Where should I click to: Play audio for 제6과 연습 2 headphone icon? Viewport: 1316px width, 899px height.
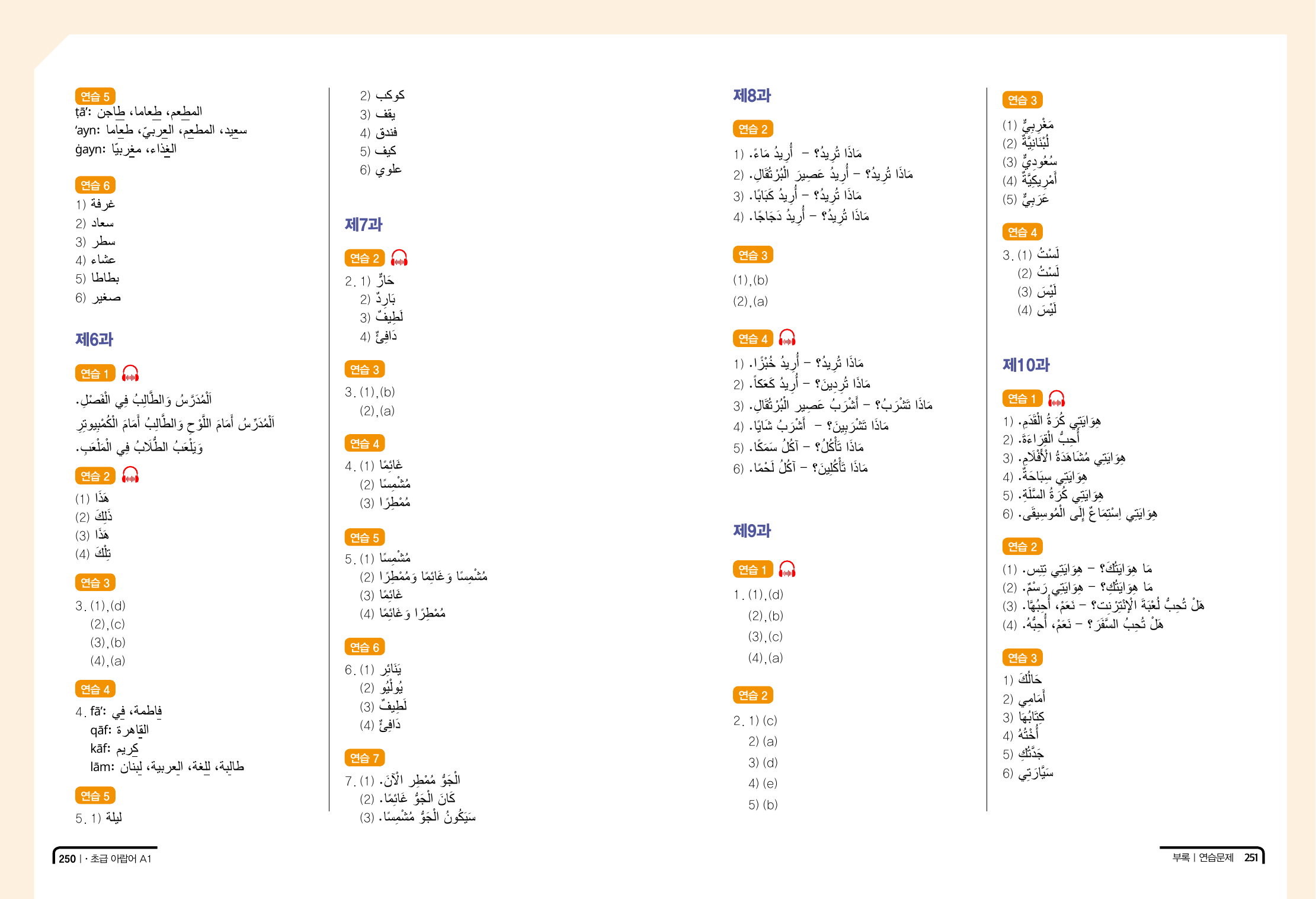coord(130,476)
